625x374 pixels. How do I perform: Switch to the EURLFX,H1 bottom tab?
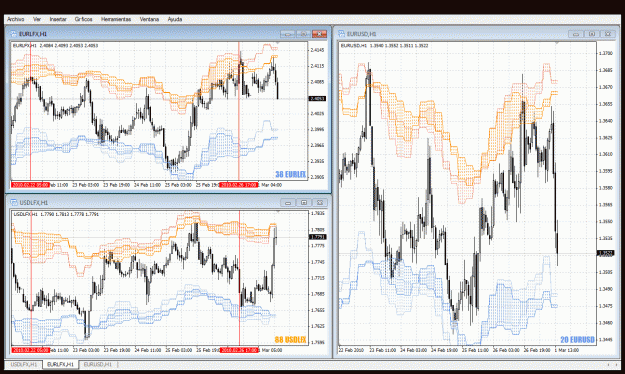60,364
